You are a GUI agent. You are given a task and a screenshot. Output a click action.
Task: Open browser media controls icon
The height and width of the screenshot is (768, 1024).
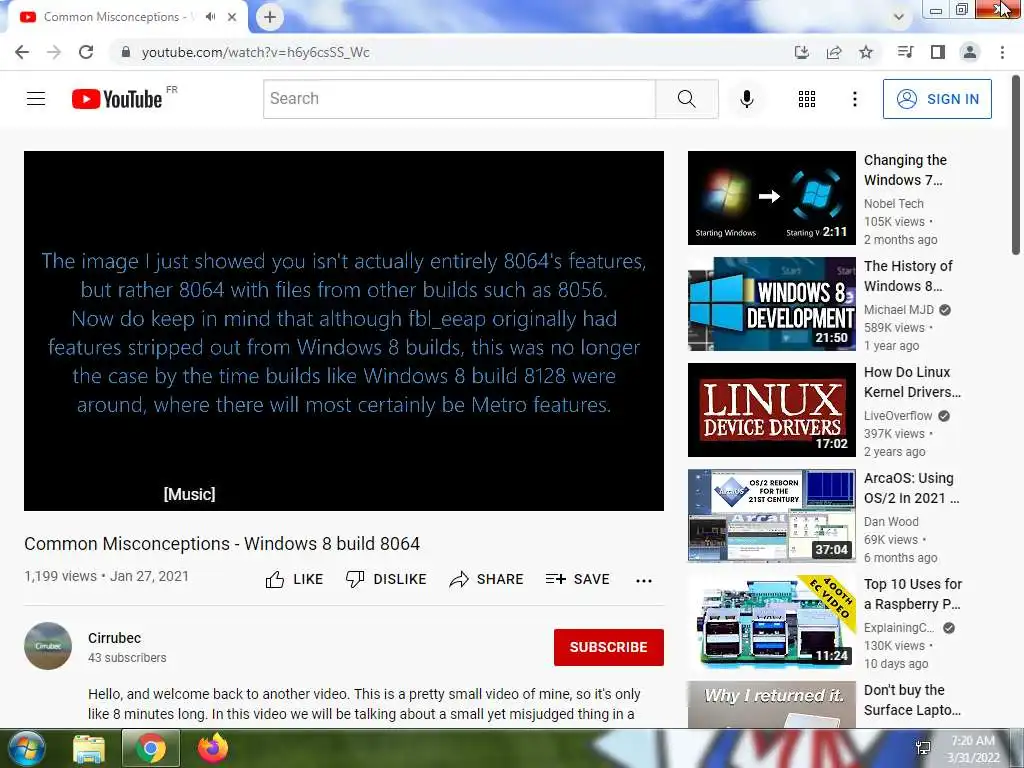pos(905,52)
